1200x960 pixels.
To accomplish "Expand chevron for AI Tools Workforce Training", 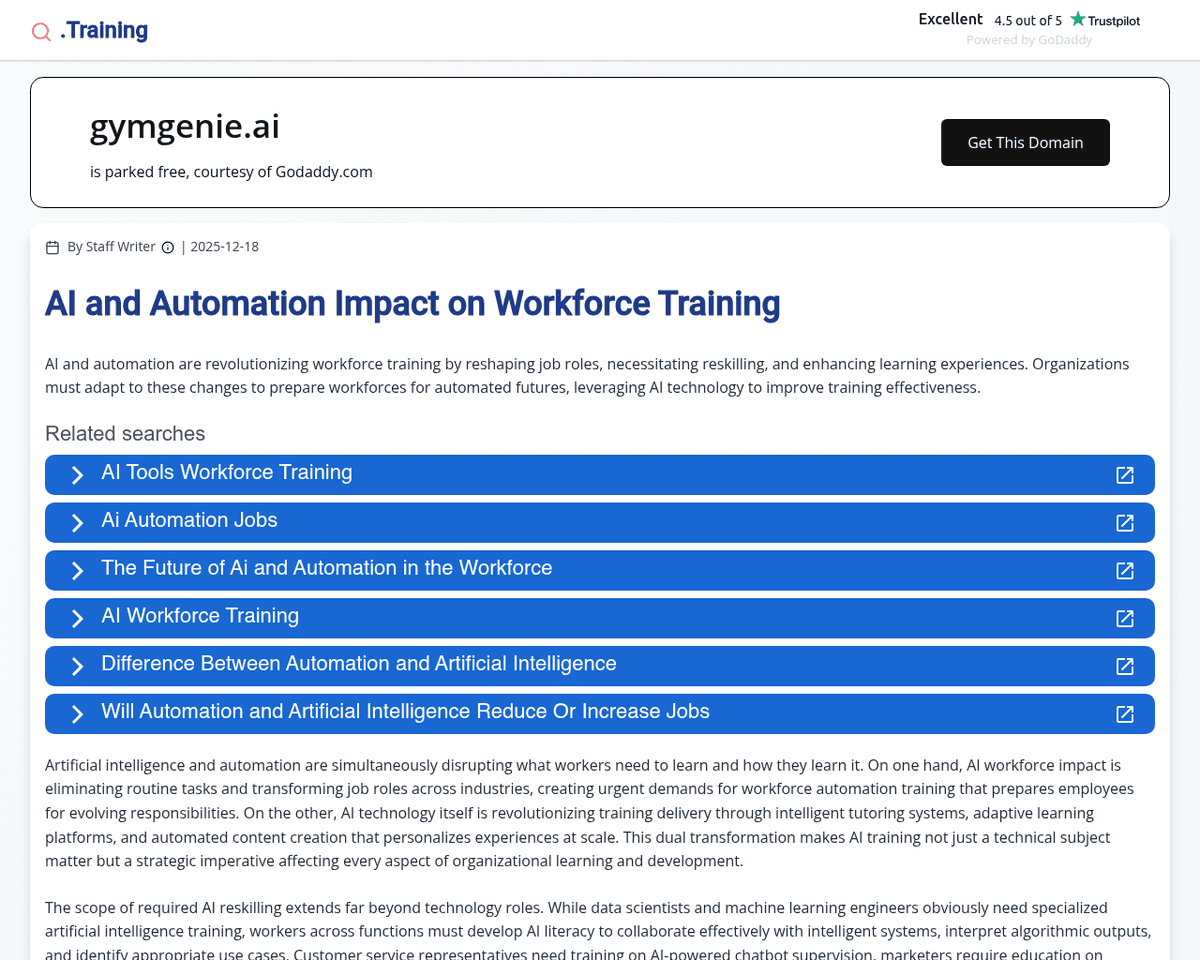I will click(x=77, y=475).
